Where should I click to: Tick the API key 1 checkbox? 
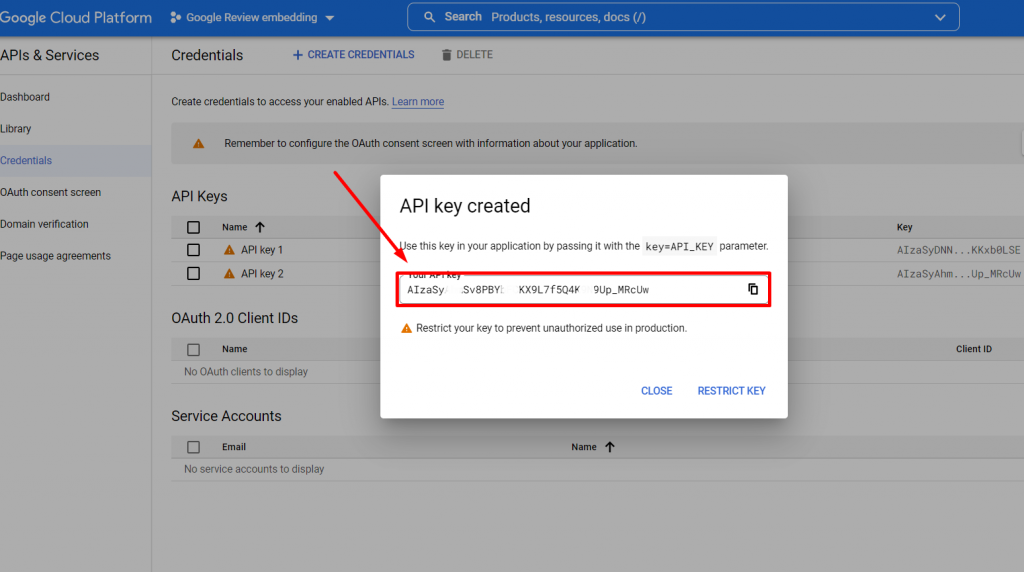click(193, 250)
